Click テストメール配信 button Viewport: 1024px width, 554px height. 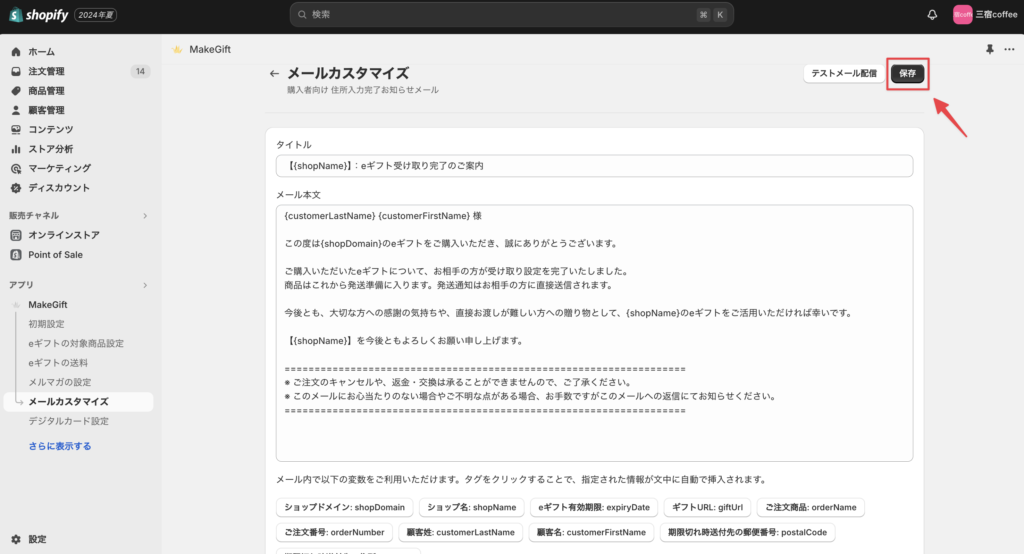click(844, 73)
